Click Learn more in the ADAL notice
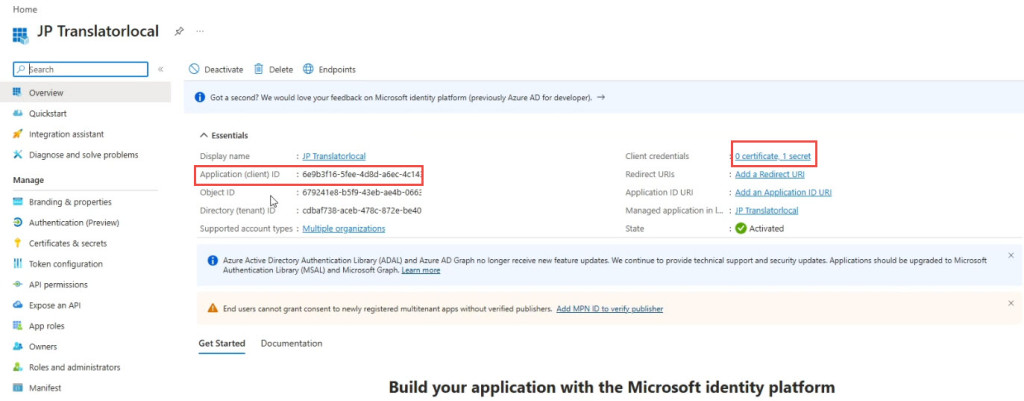Viewport: 1024px width, 401px height. point(421,270)
